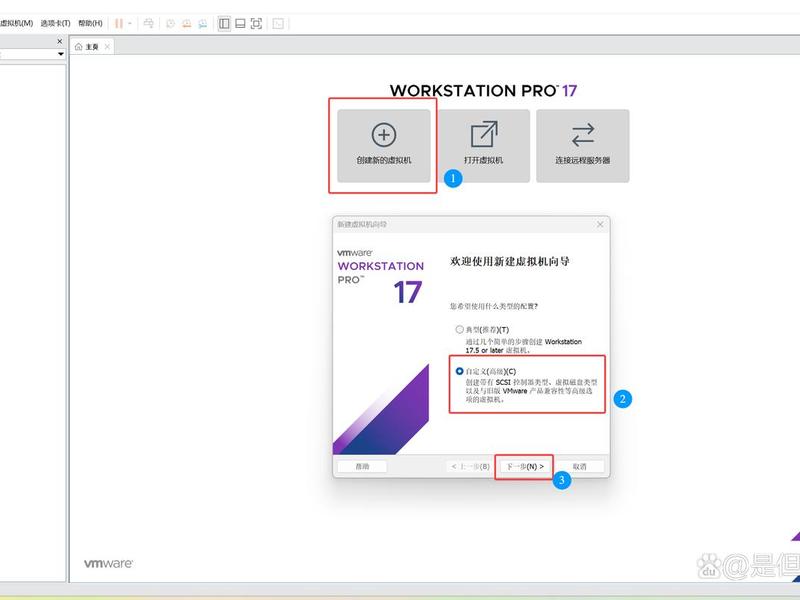Viewport: 800px width, 600px height.
Task: Open the library search dropdown arrow
Action: pyautogui.click(x=61, y=54)
